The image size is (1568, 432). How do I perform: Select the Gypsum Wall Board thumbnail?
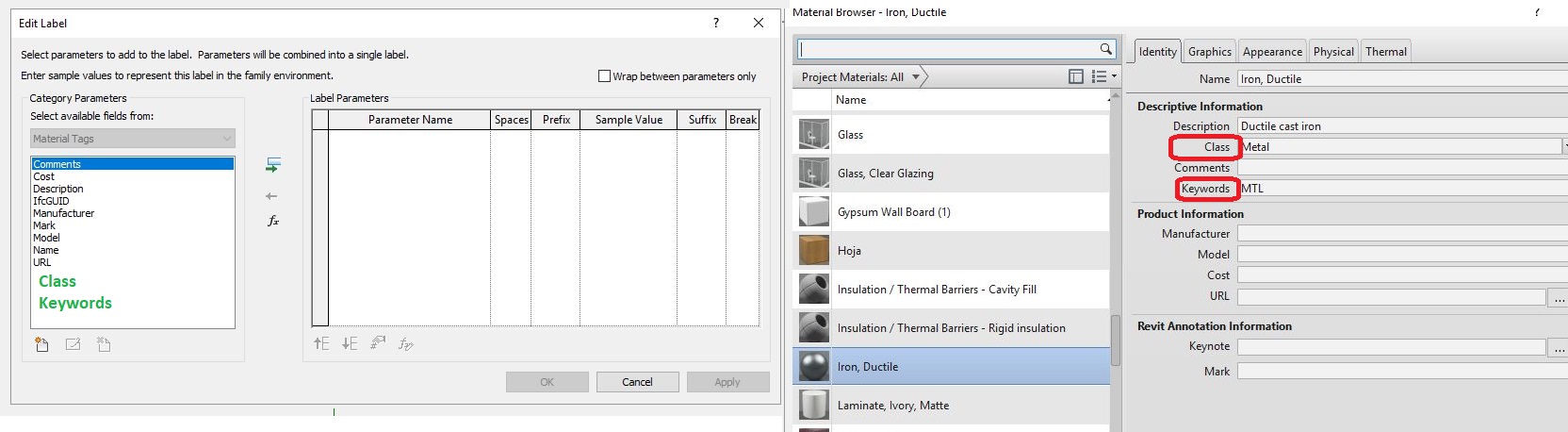pyautogui.click(x=814, y=211)
